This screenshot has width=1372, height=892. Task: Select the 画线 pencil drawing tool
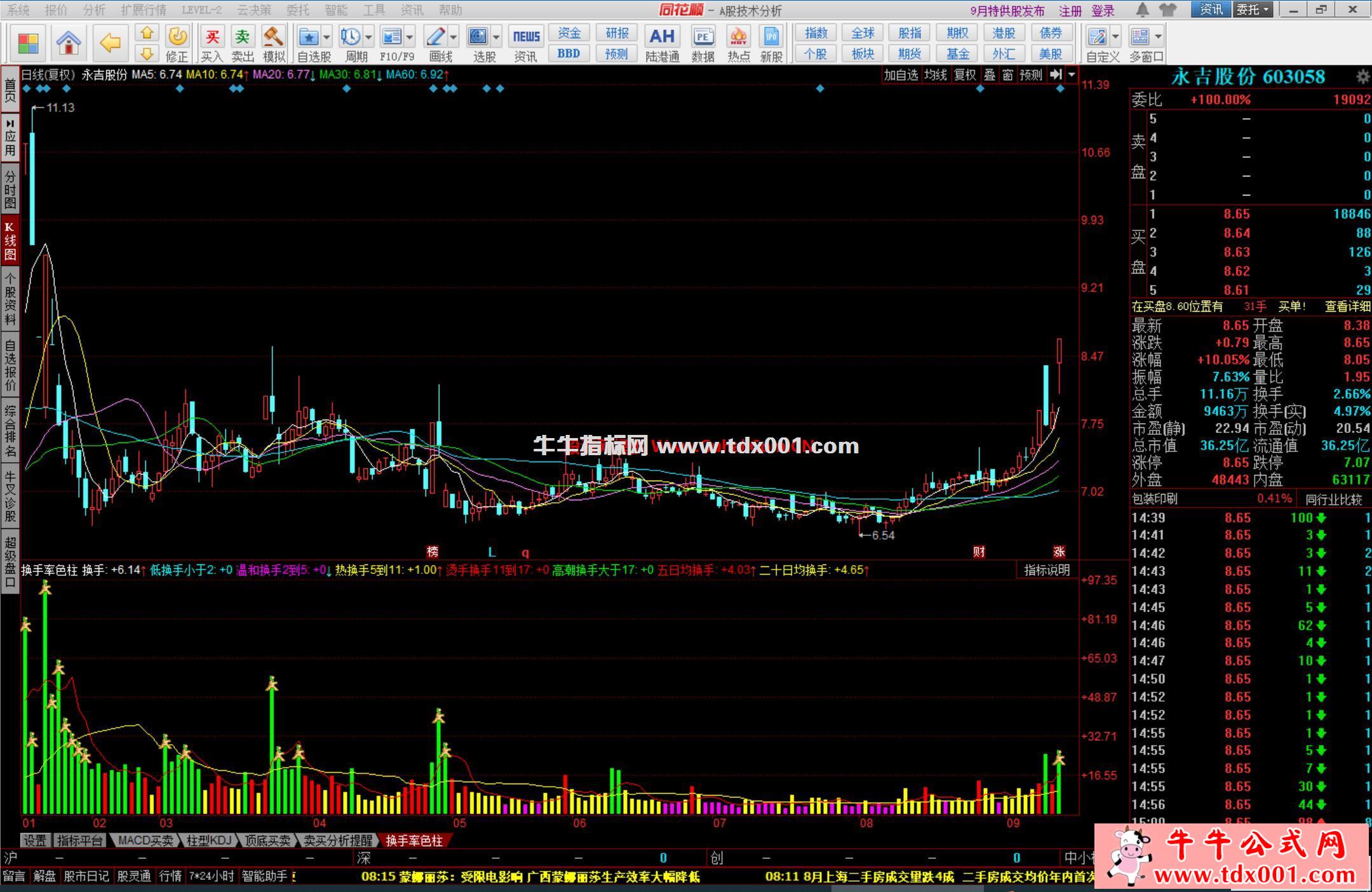point(436,36)
